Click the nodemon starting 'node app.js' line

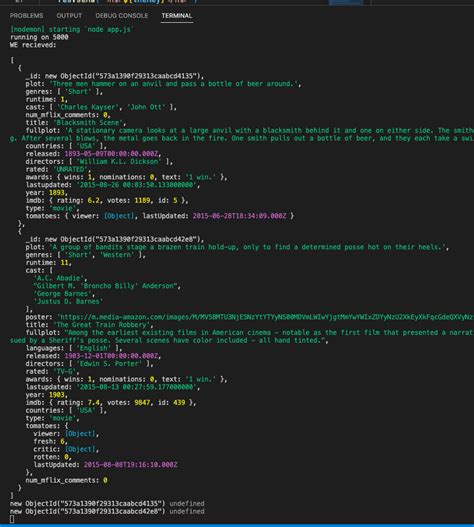pyautogui.click(x=72, y=30)
